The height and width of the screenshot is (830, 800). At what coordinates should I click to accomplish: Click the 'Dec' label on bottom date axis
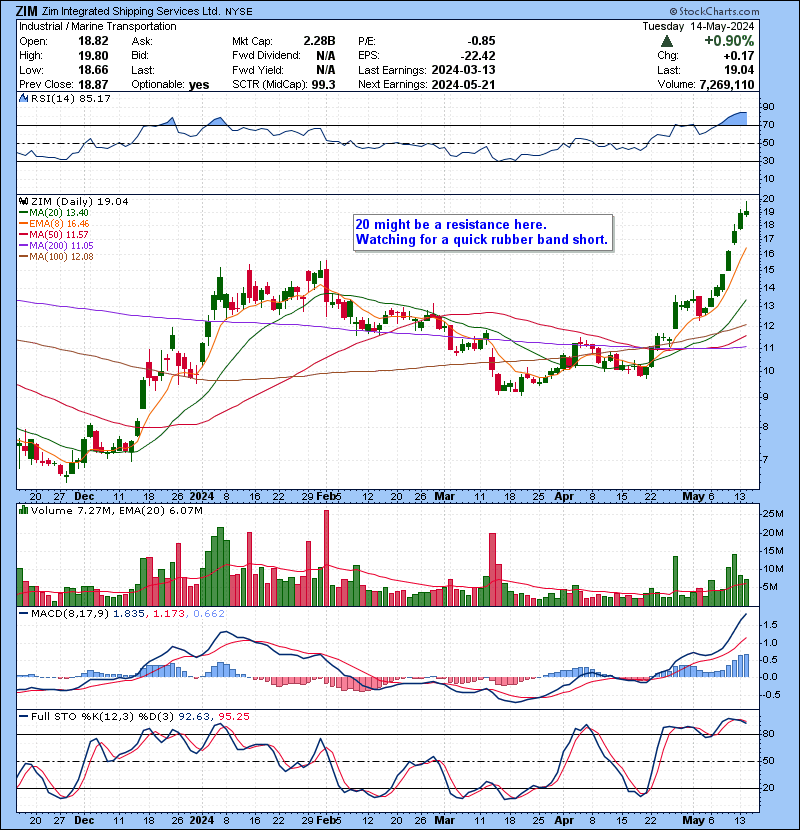pyautogui.click(x=84, y=820)
